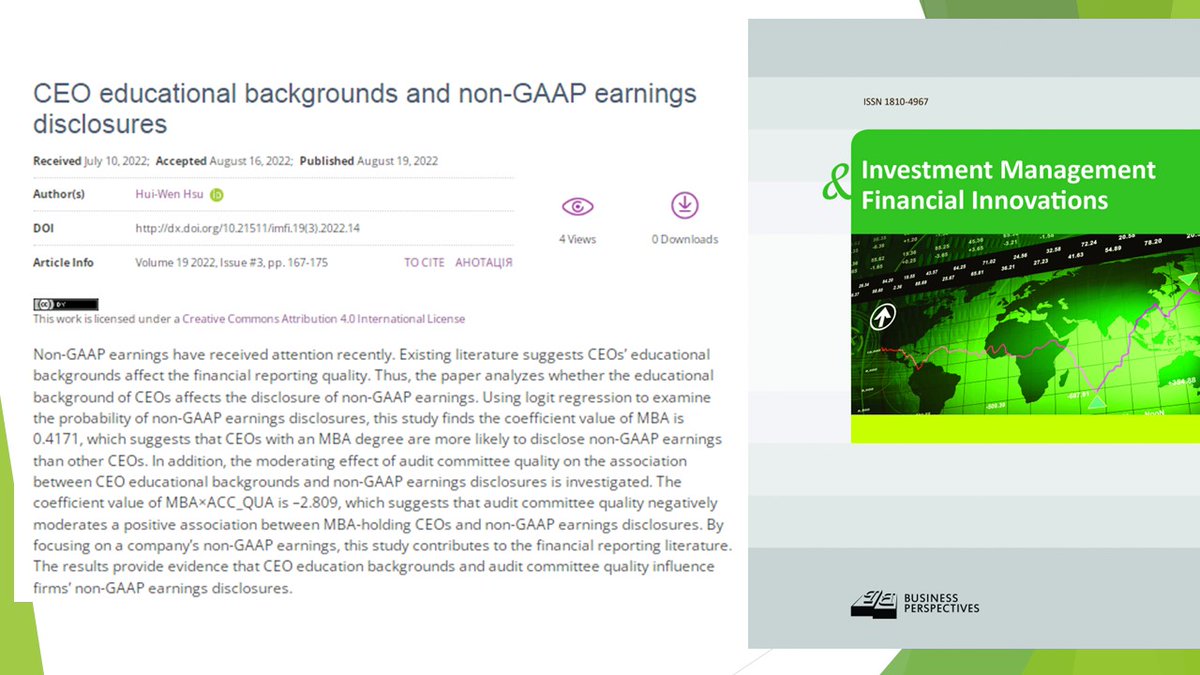This screenshot has height=675, width=1200.
Task: Click the article title heading
Action: [x=365, y=109]
